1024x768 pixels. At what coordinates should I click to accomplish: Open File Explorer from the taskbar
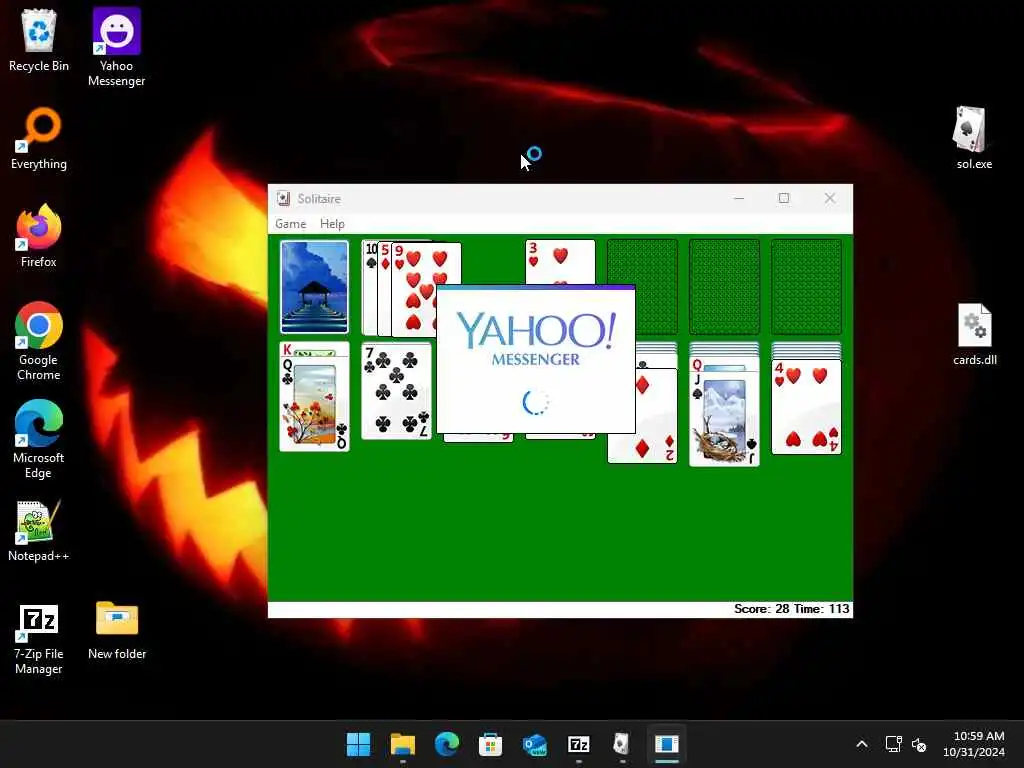(402, 744)
